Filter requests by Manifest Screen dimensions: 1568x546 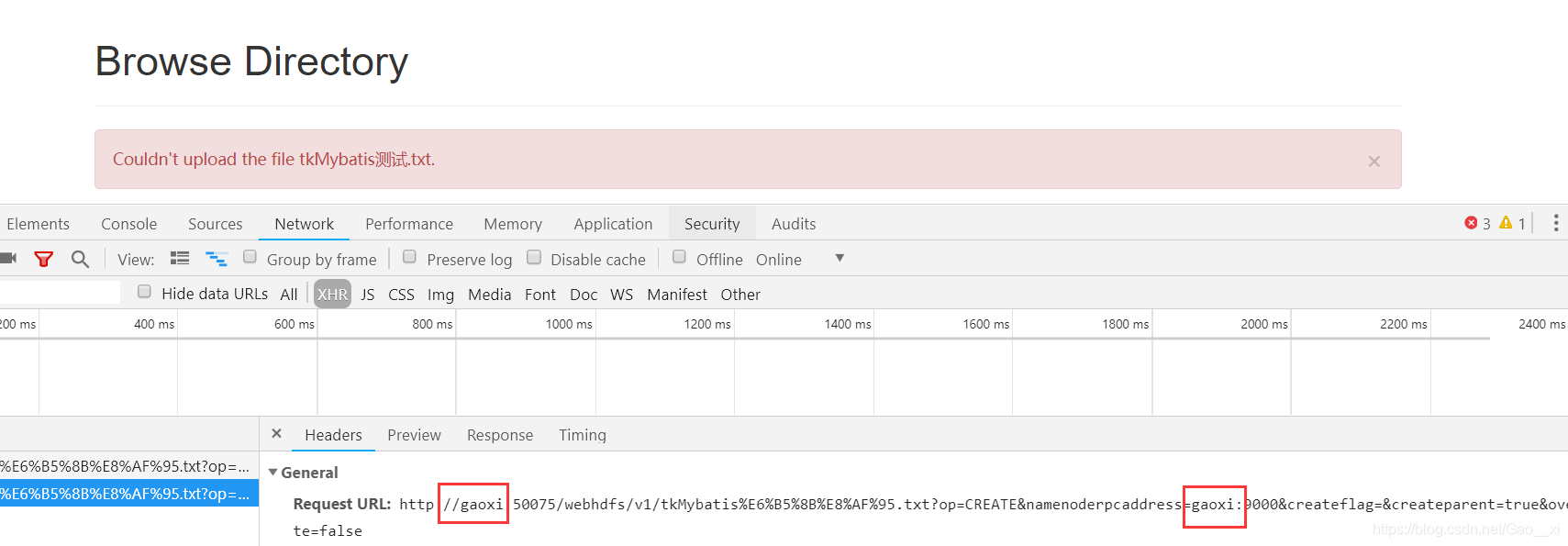point(677,295)
